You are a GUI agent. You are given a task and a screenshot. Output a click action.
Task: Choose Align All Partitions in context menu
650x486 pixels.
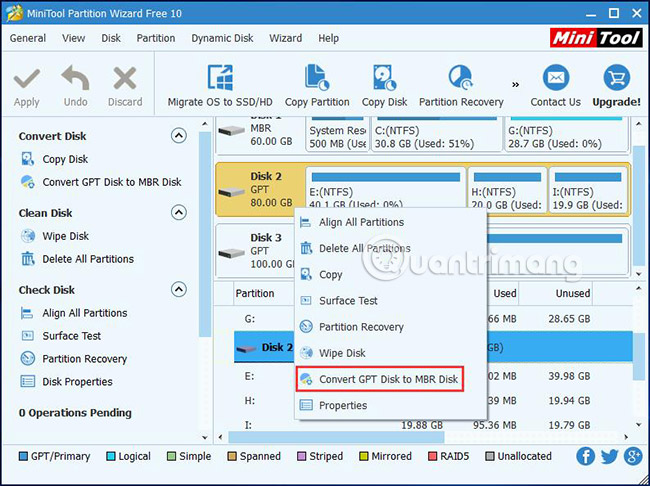[390, 222]
